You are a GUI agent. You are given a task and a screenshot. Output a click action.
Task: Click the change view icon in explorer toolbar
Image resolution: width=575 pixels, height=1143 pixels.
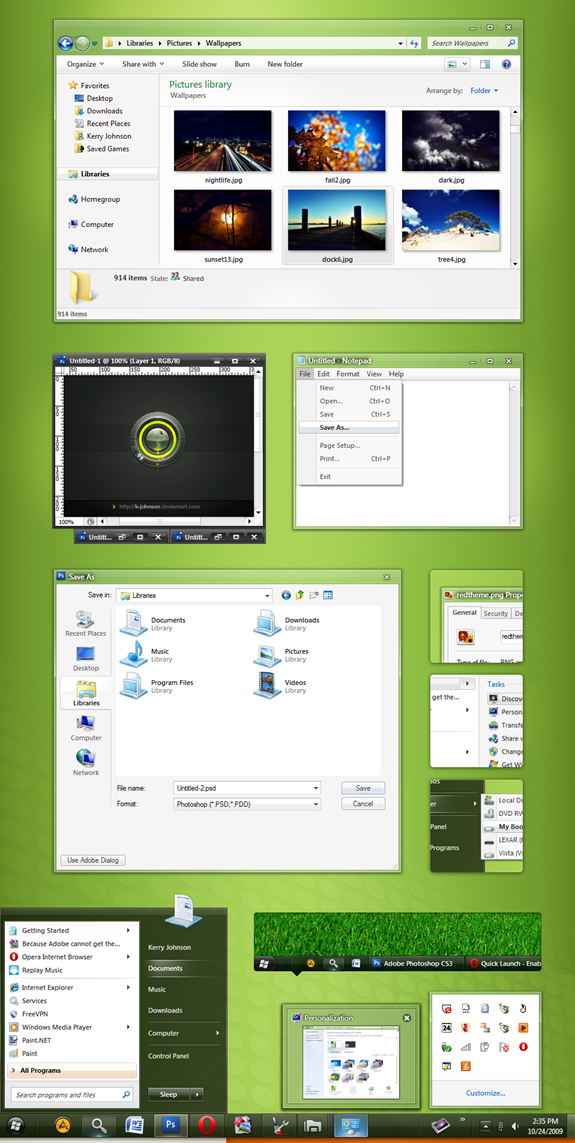click(453, 64)
